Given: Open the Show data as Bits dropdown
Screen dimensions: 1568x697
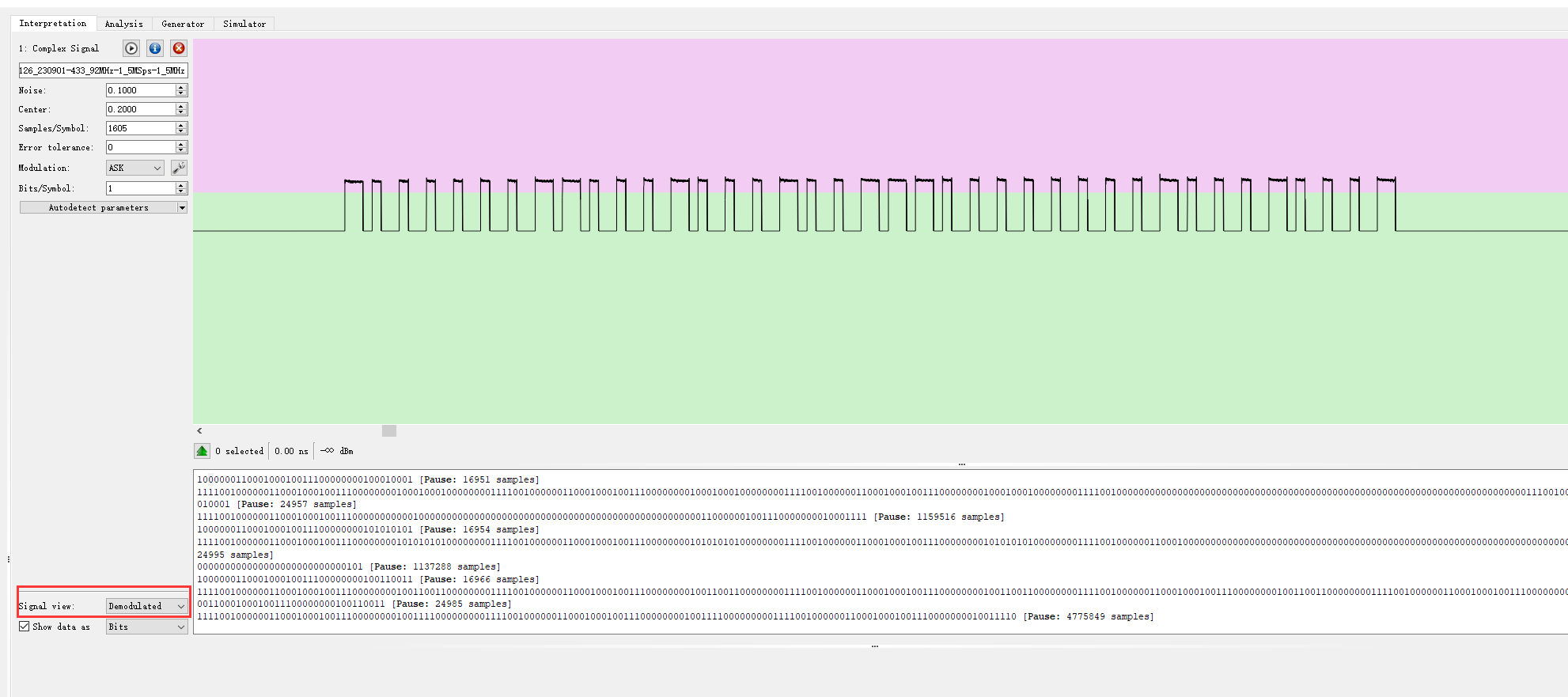Looking at the screenshot, I should (147, 627).
